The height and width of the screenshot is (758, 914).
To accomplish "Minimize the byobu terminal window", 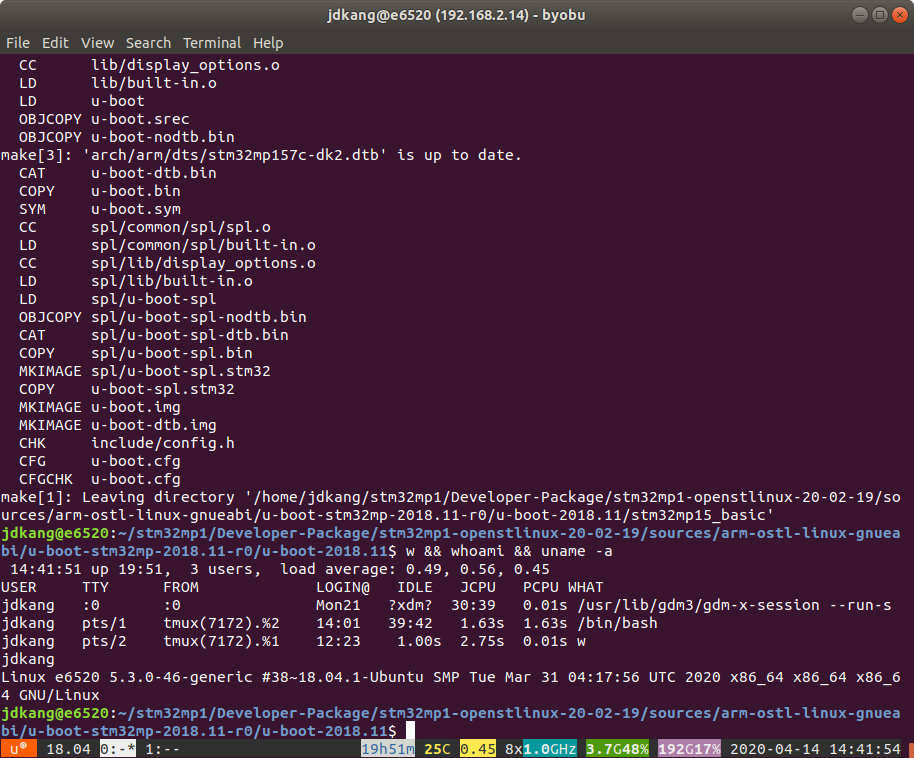I will [x=860, y=15].
